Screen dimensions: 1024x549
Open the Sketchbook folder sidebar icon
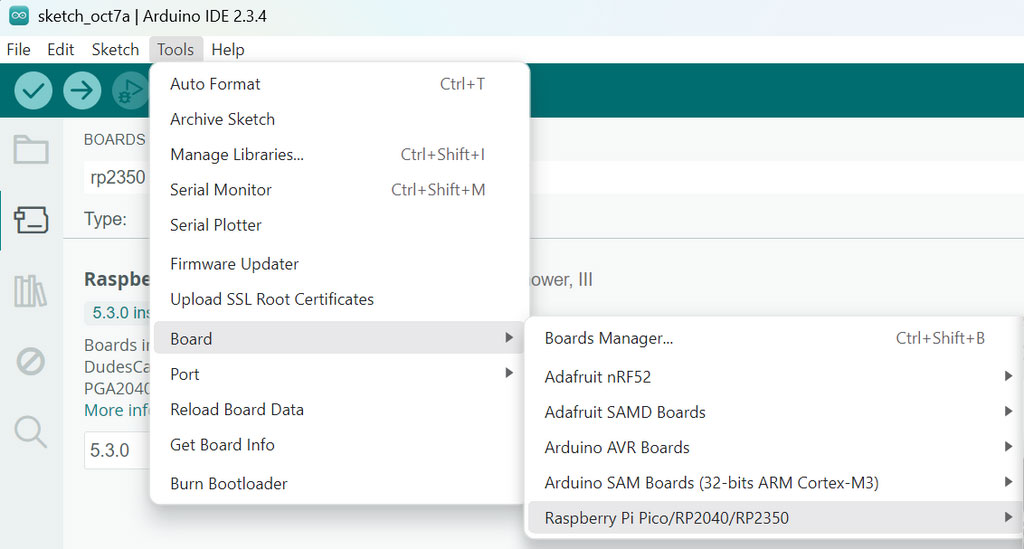coord(31,149)
